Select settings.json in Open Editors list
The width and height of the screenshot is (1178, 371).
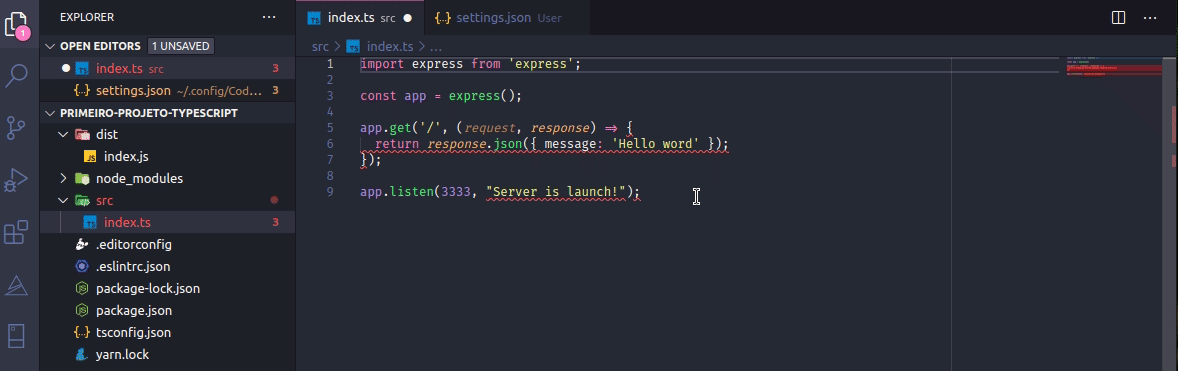point(168,90)
